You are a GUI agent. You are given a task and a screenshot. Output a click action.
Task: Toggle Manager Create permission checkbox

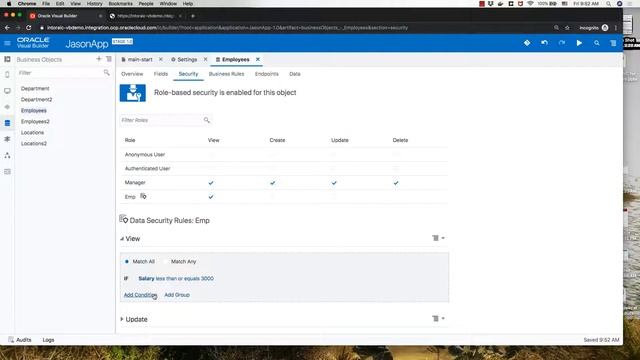(x=273, y=183)
